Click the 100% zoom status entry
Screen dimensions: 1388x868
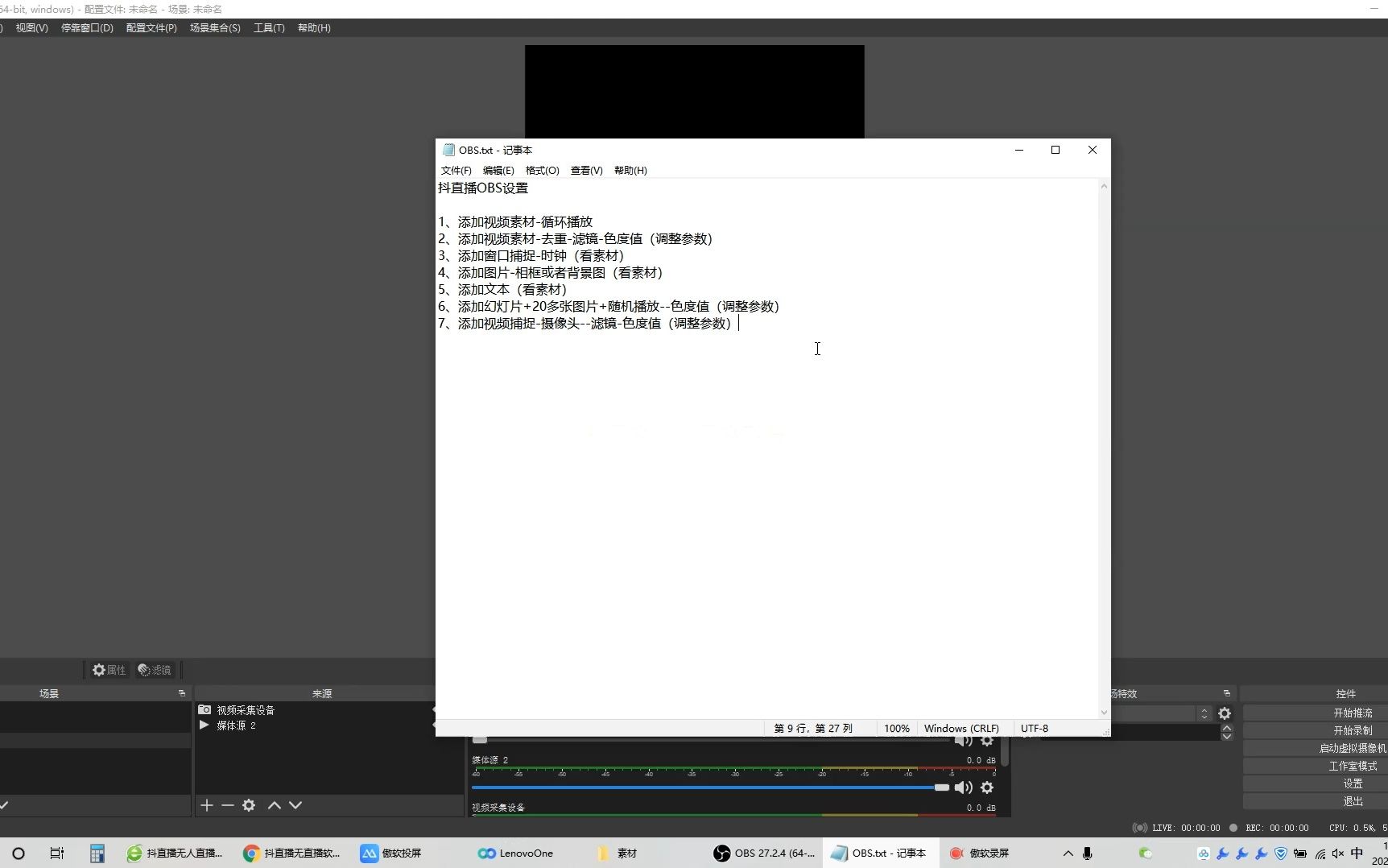(x=897, y=729)
